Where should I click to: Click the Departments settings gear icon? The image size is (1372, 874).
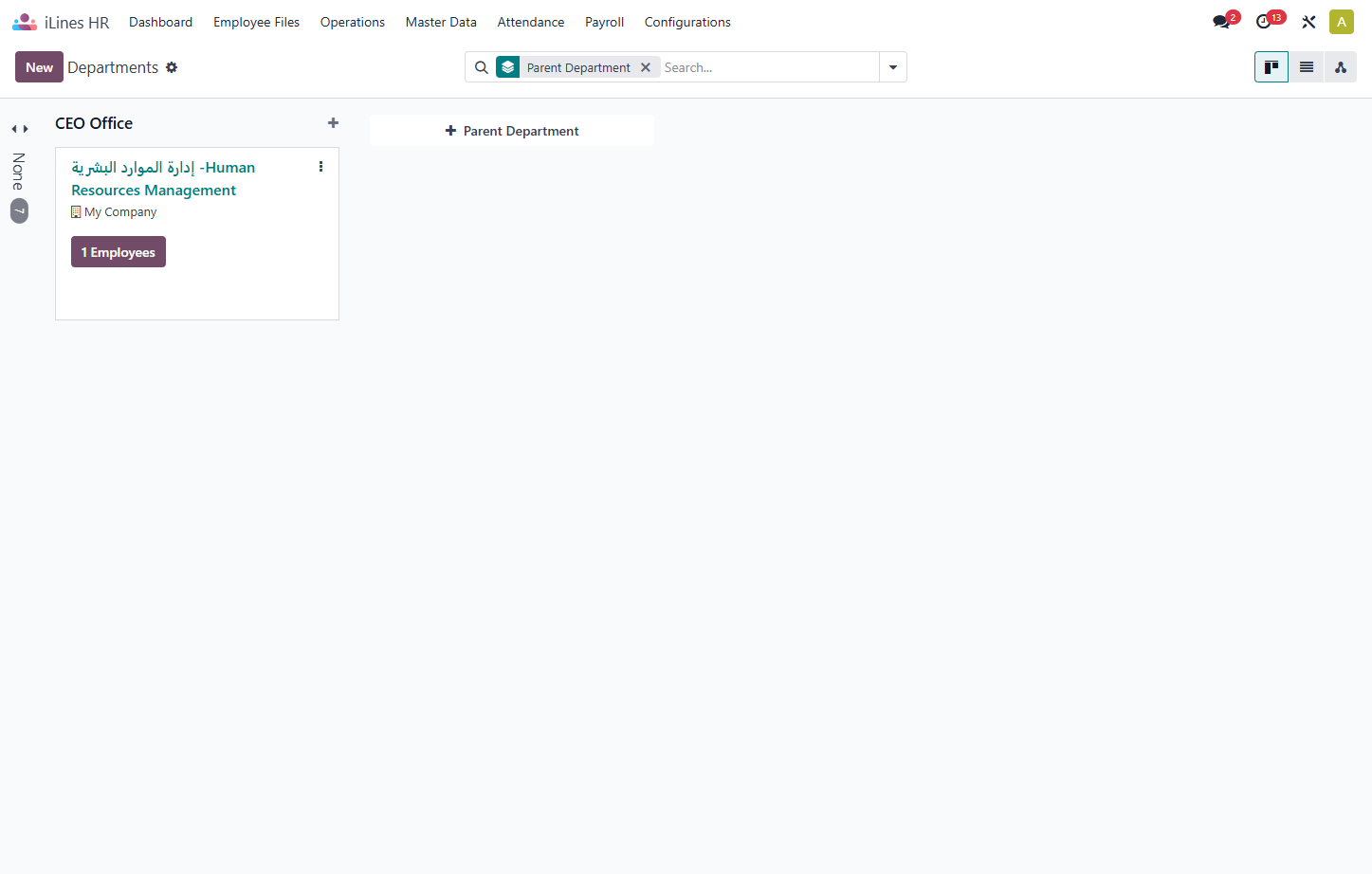tap(172, 67)
